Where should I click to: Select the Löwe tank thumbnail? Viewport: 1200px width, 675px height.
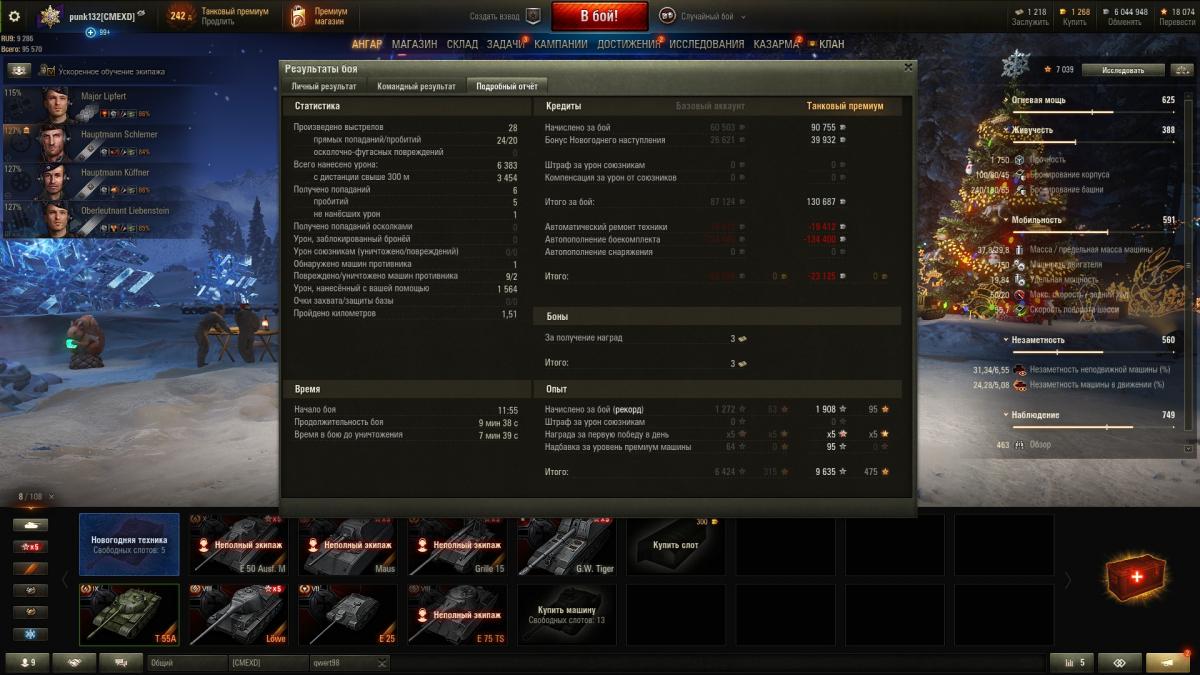tap(239, 615)
